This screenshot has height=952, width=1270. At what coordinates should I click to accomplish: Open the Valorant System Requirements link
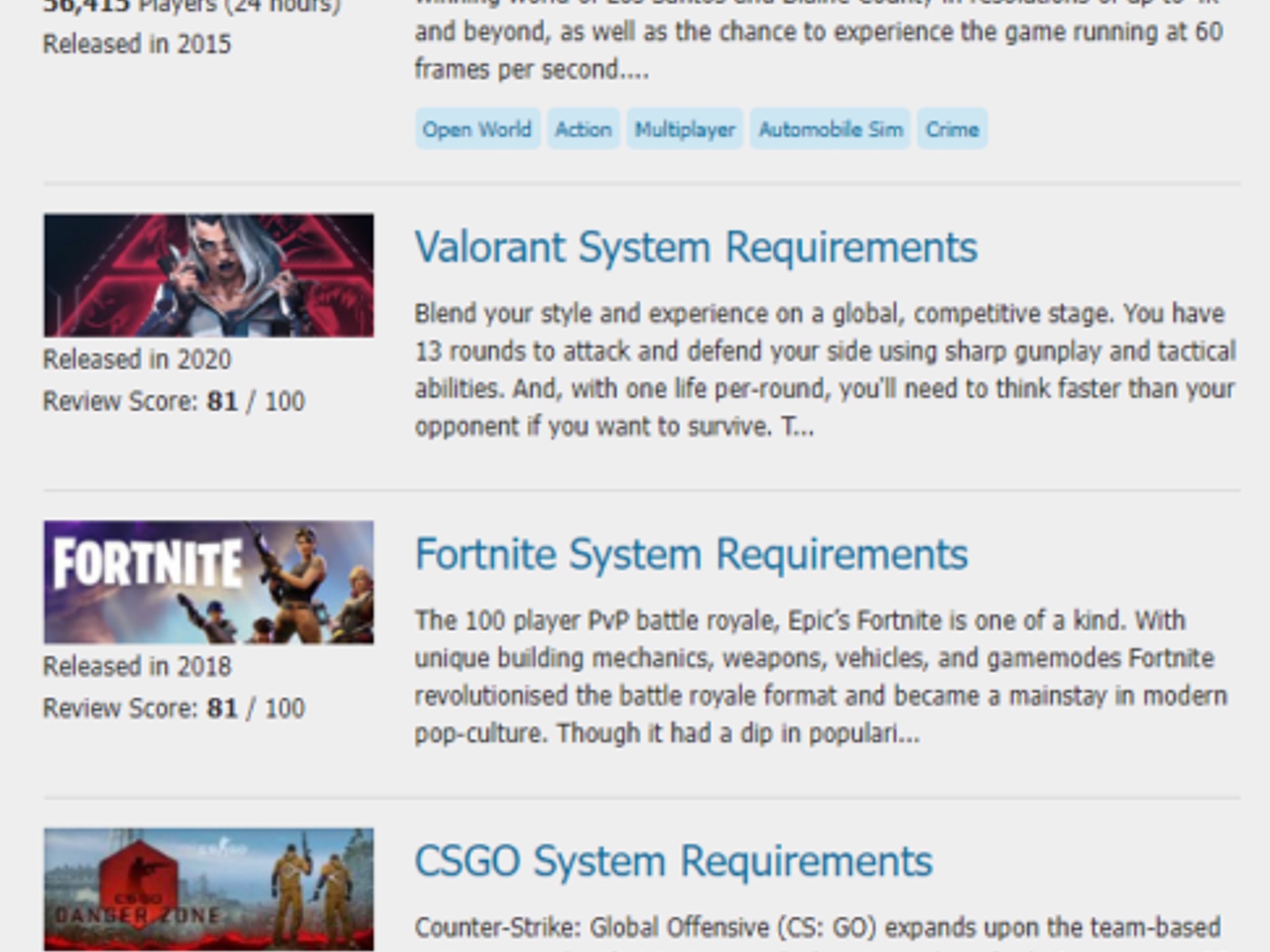tap(696, 247)
